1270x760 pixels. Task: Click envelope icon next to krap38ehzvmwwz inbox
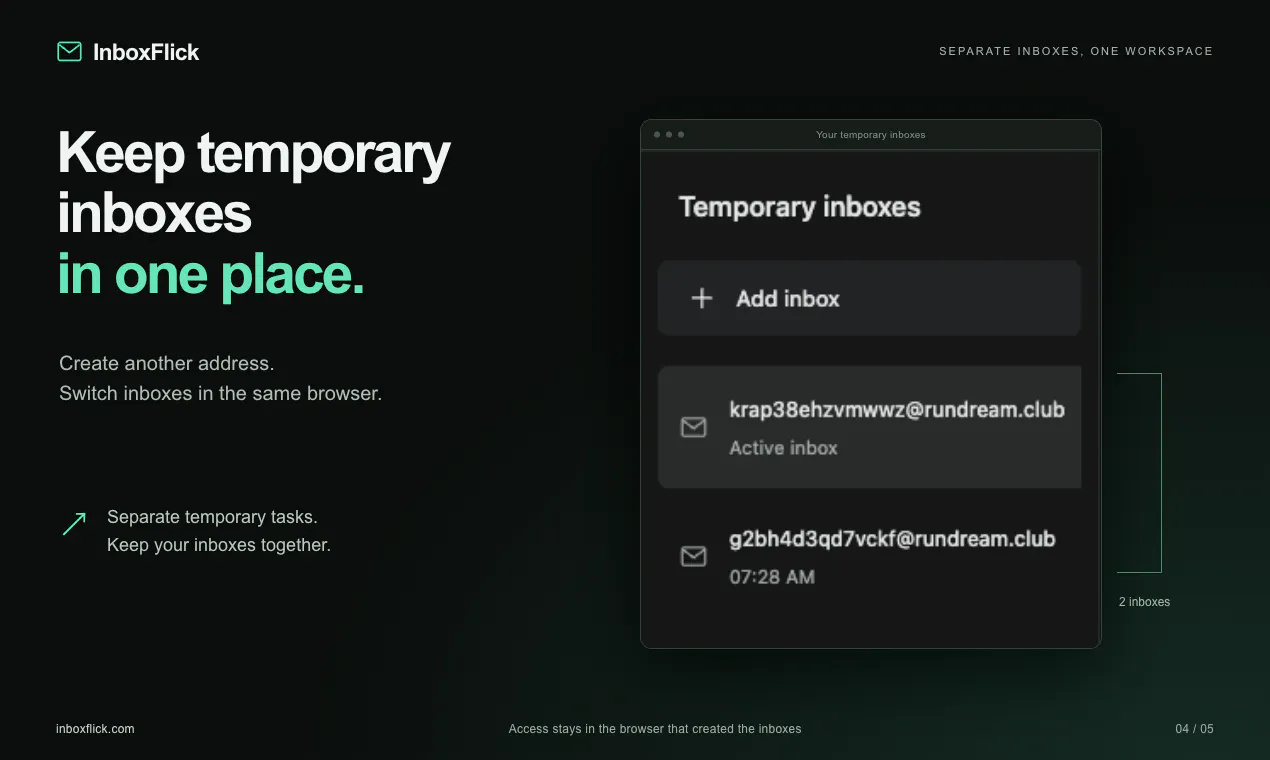point(693,427)
